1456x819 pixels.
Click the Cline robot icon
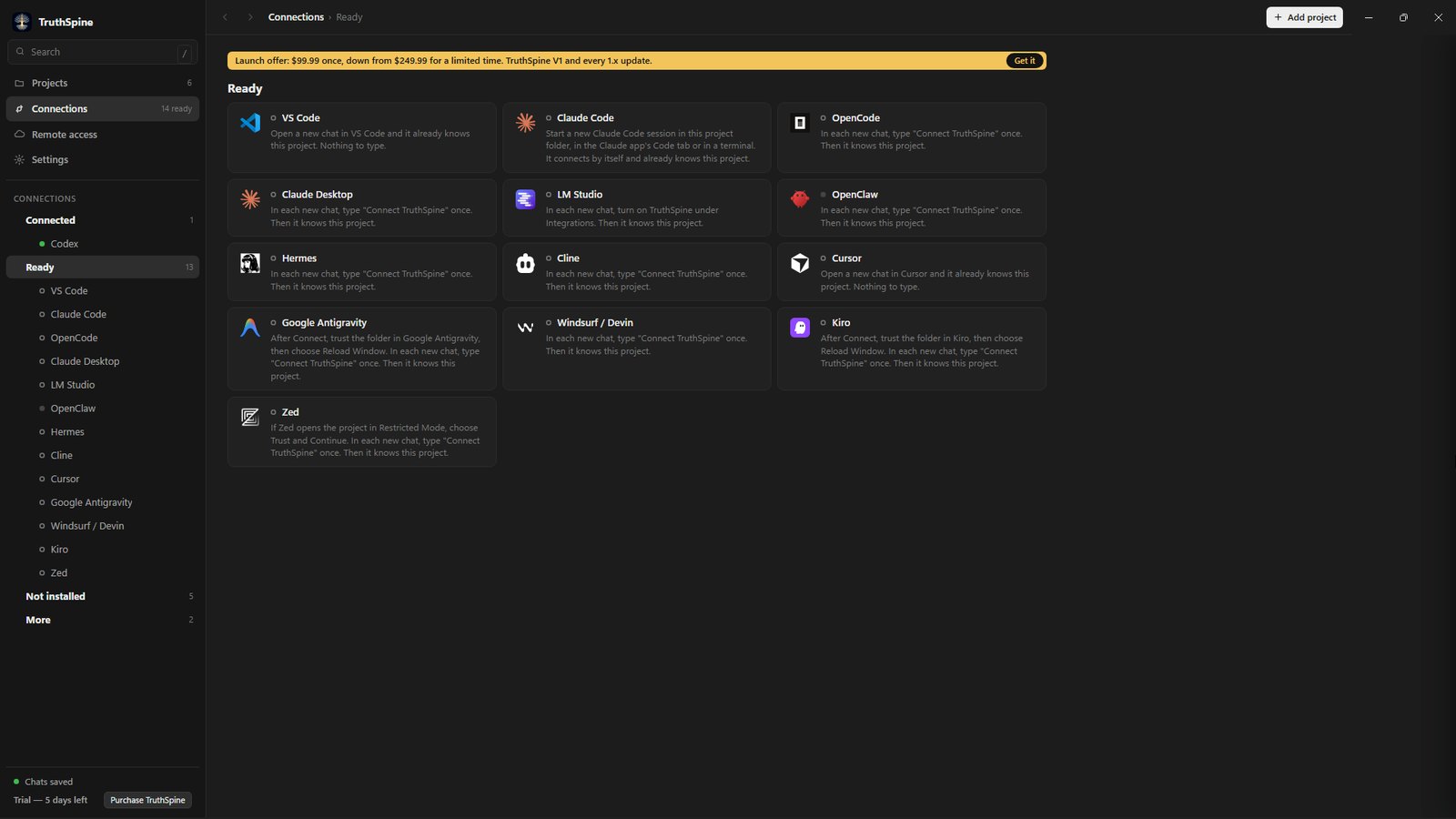525,263
